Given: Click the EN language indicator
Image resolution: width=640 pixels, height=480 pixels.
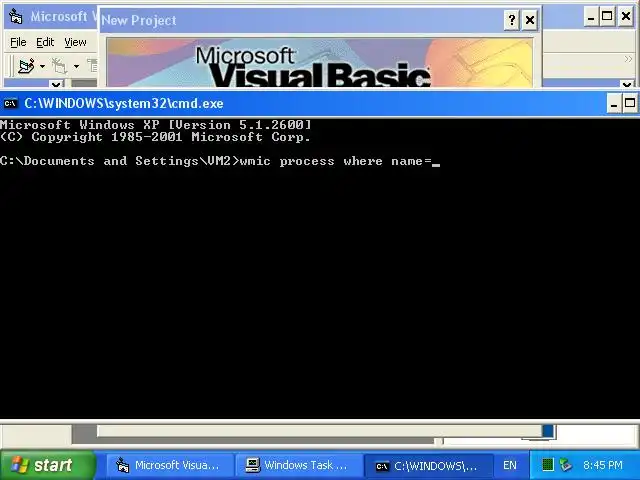Looking at the screenshot, I should [x=510, y=465].
